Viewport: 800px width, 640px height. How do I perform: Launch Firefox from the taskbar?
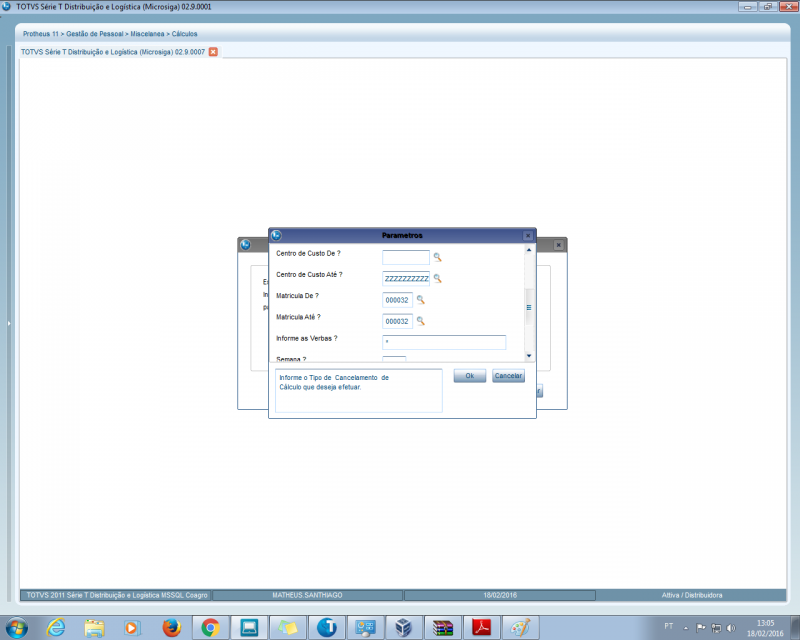[x=171, y=628]
